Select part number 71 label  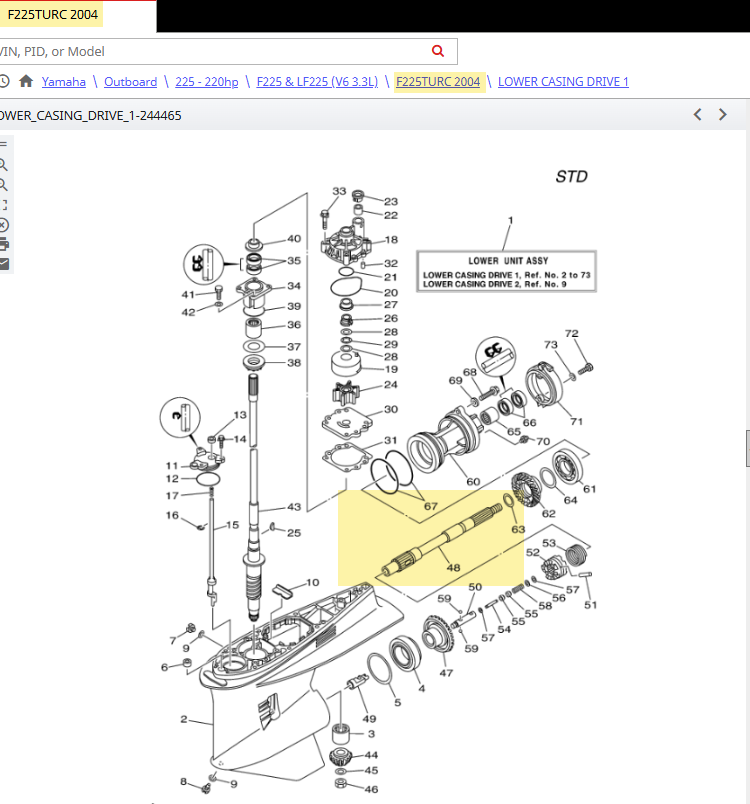pyautogui.click(x=577, y=421)
